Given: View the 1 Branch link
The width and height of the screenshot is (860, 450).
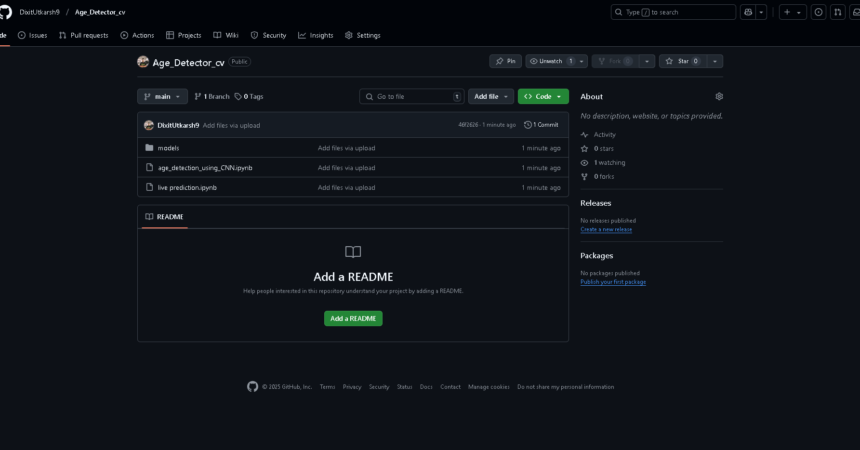Looking at the screenshot, I should point(212,97).
